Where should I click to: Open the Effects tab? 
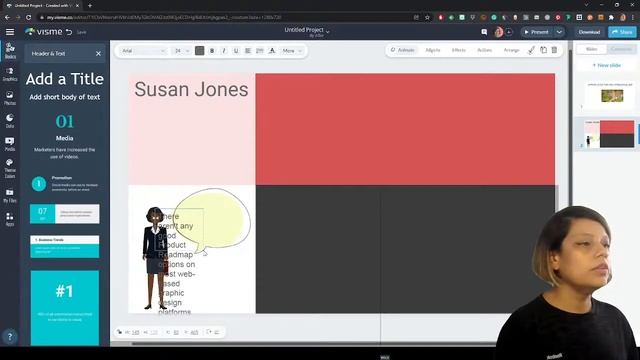[x=458, y=50]
